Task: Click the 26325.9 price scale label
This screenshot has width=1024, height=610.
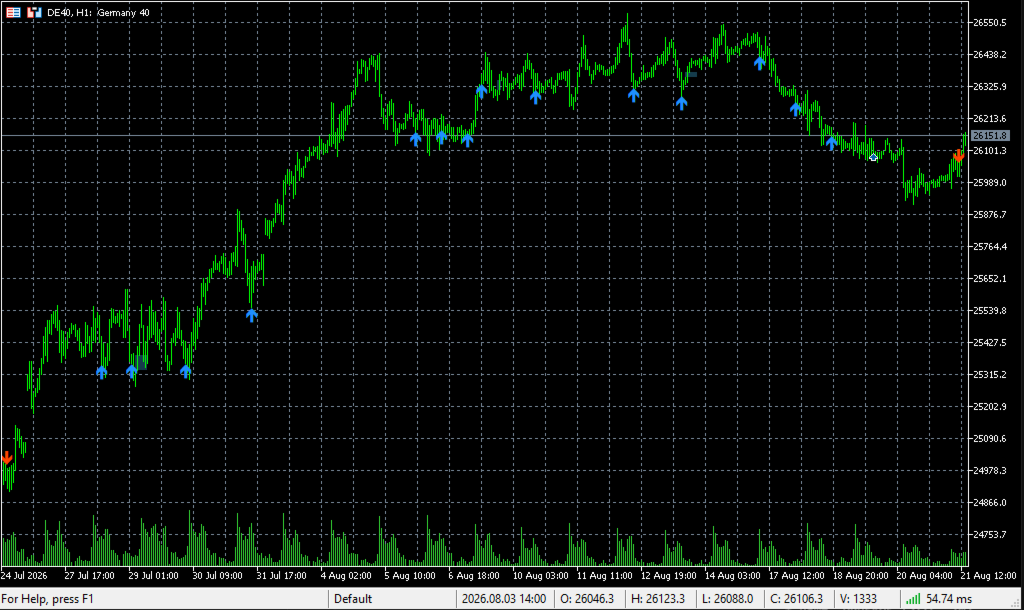Action: point(989,87)
